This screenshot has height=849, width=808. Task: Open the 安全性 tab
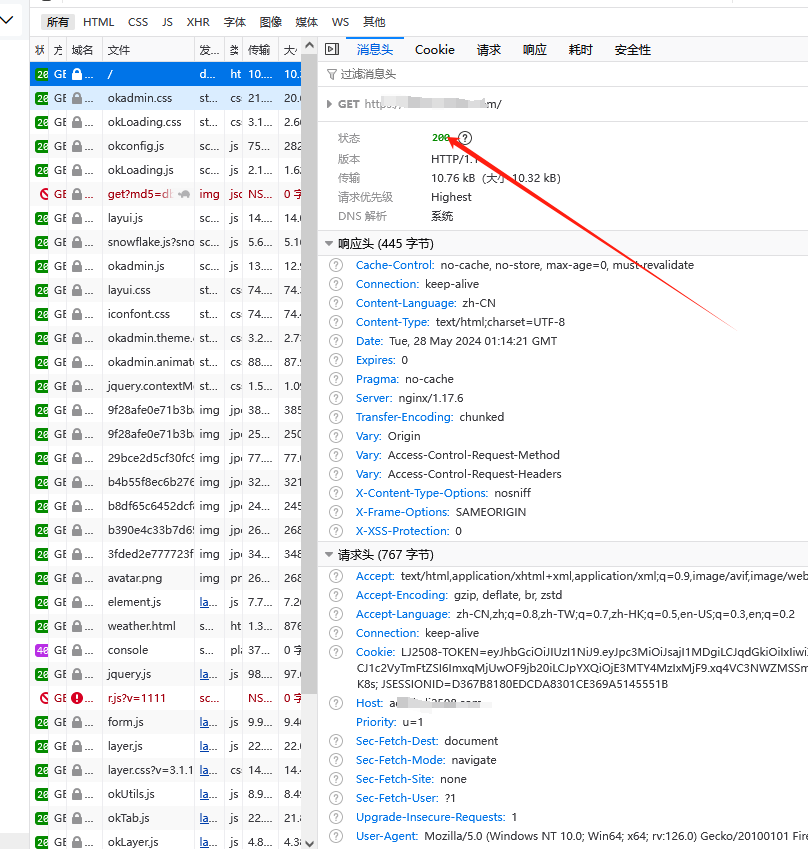tap(633, 50)
